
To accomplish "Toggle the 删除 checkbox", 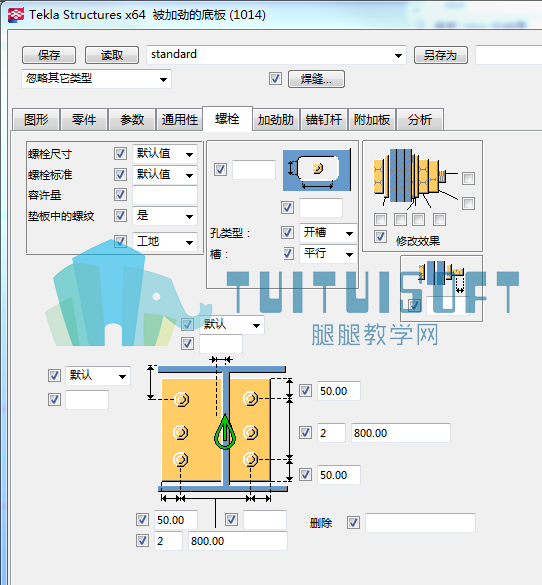I will (x=353, y=523).
